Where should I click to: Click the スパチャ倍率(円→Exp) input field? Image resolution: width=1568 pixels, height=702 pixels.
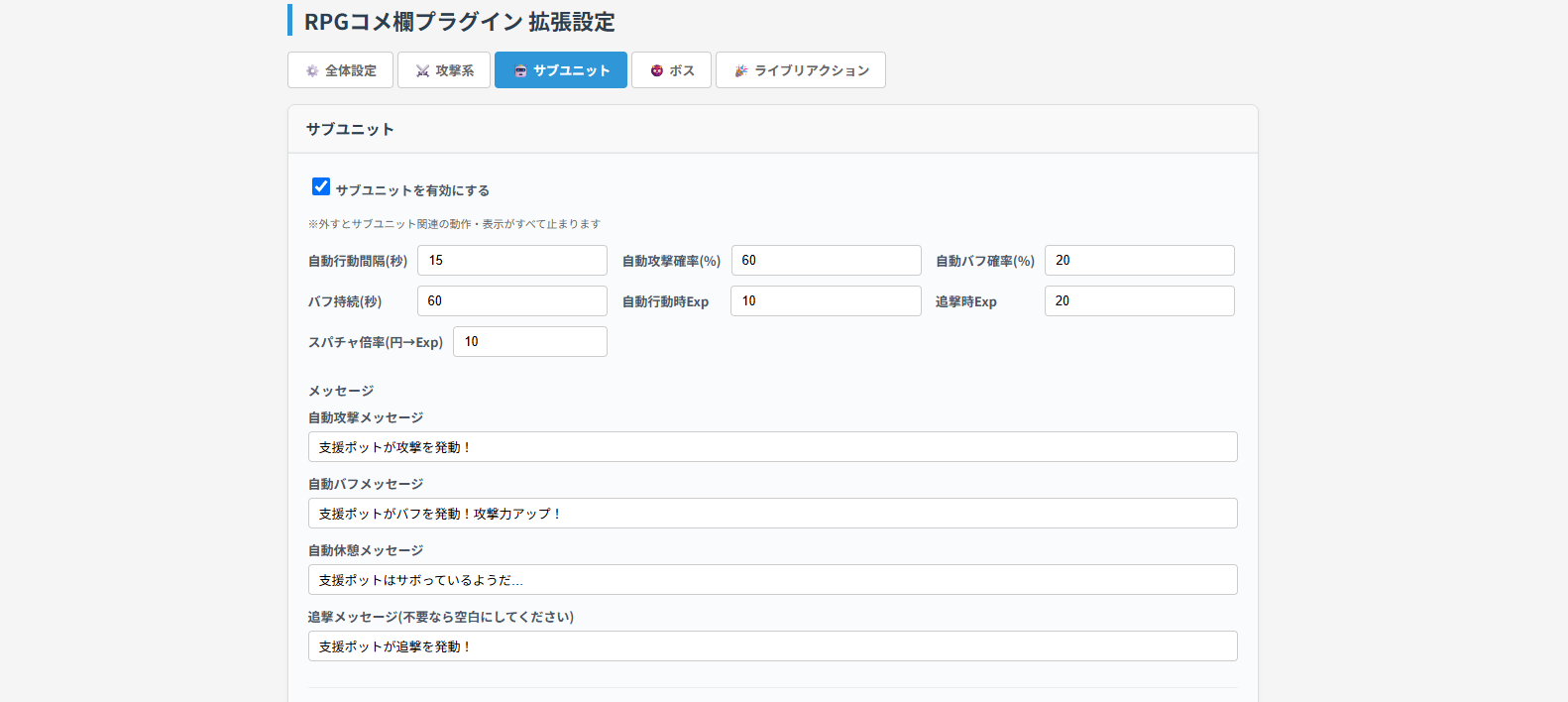(530, 342)
